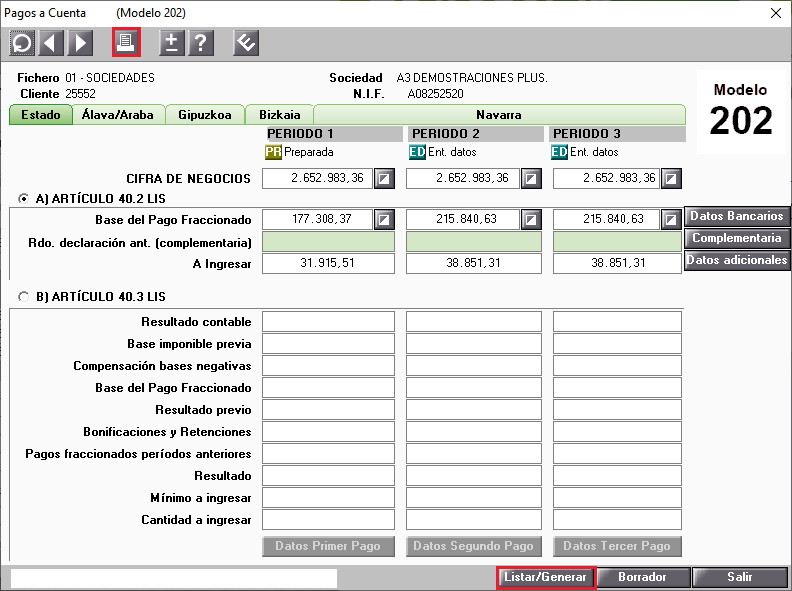Viewport: 792px width, 591px height.
Task: Click Periodo 3 Base del Pago Fraccionado field
Action: tap(606, 220)
